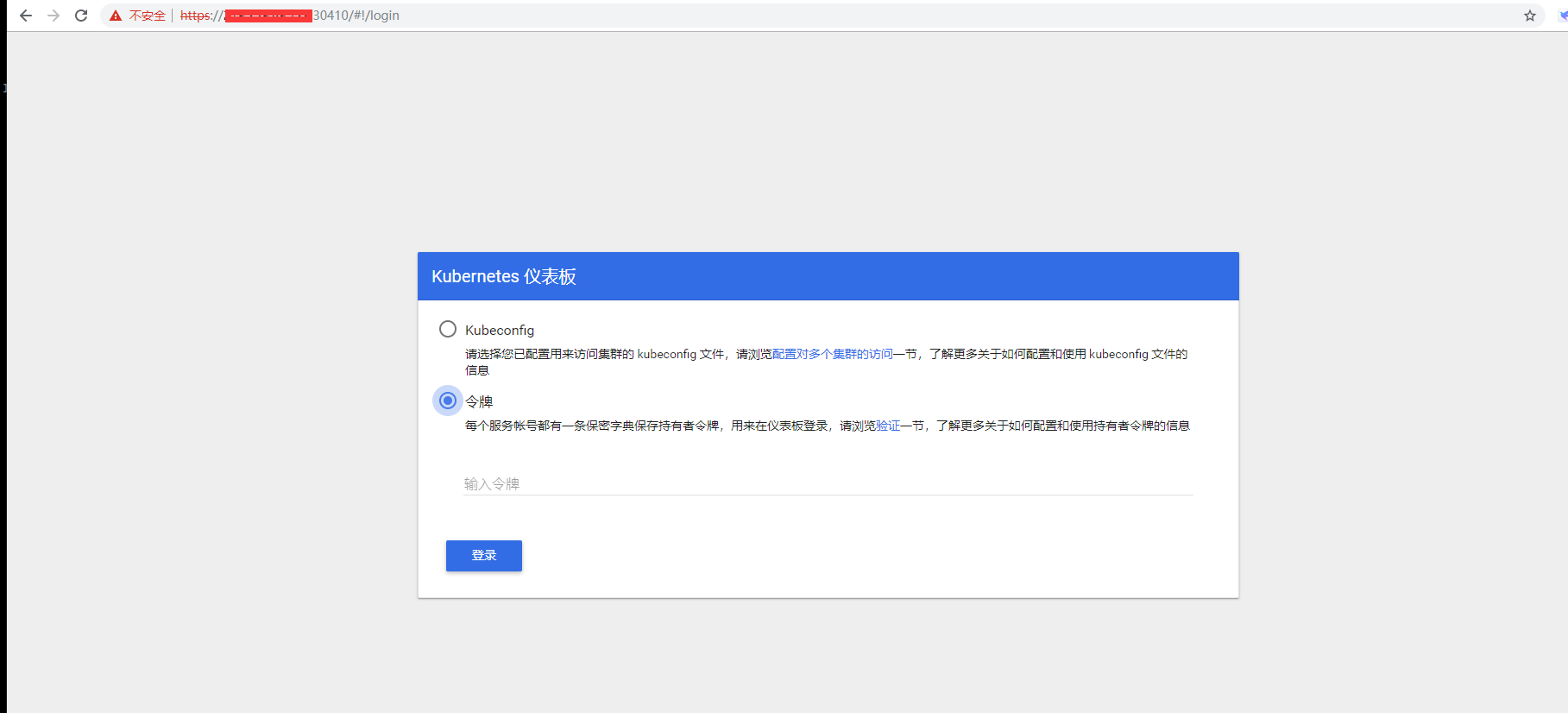Click the Kubeconfig option label text
The image size is (1568, 713).
pyautogui.click(x=500, y=330)
